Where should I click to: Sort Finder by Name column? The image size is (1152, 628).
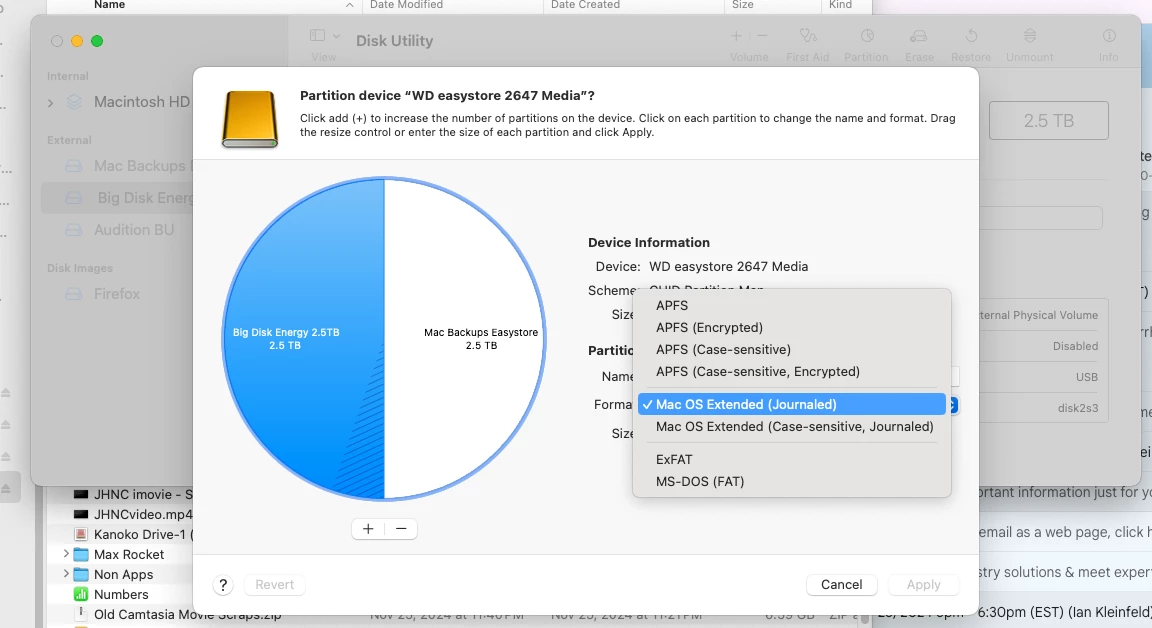pos(110,5)
